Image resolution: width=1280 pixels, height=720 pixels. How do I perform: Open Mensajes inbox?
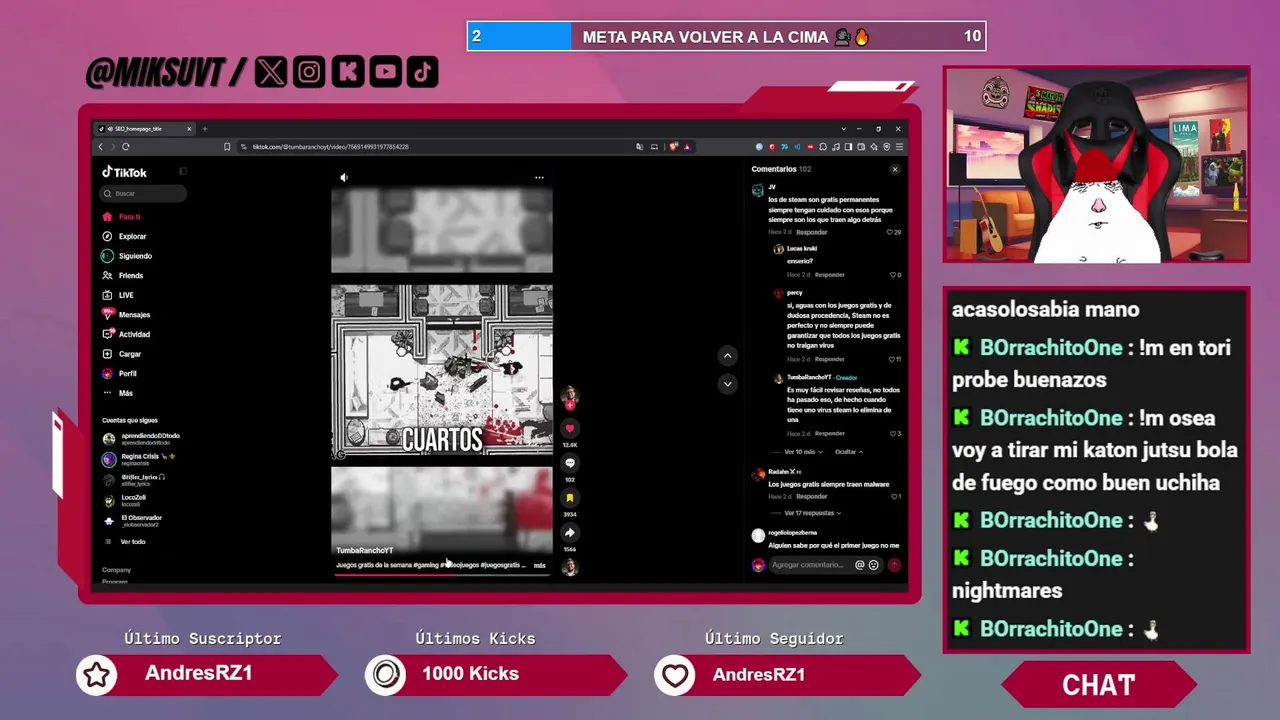pos(126,315)
